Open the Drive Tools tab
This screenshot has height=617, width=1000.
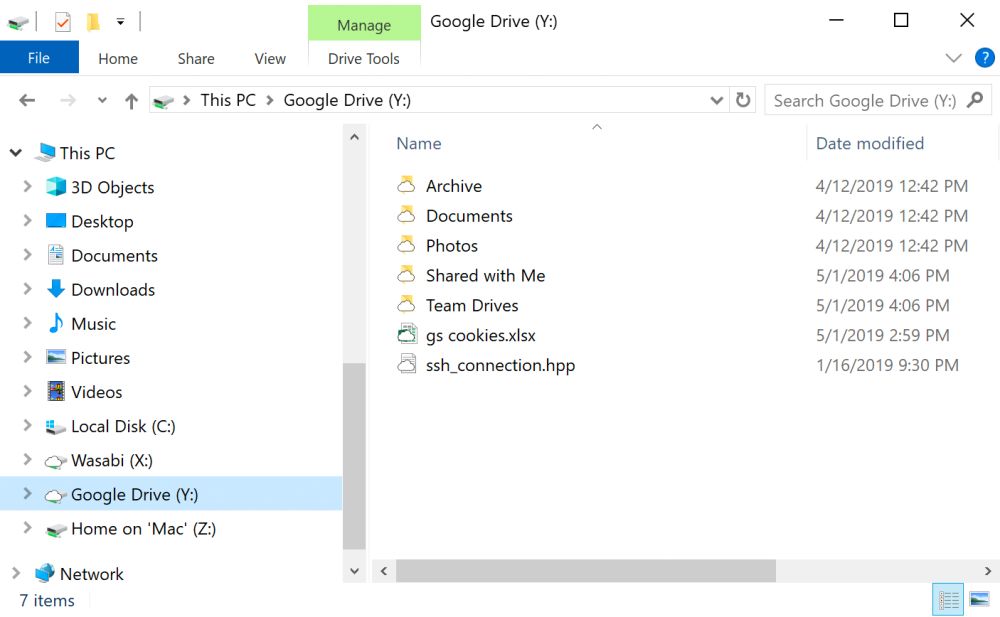coord(364,59)
